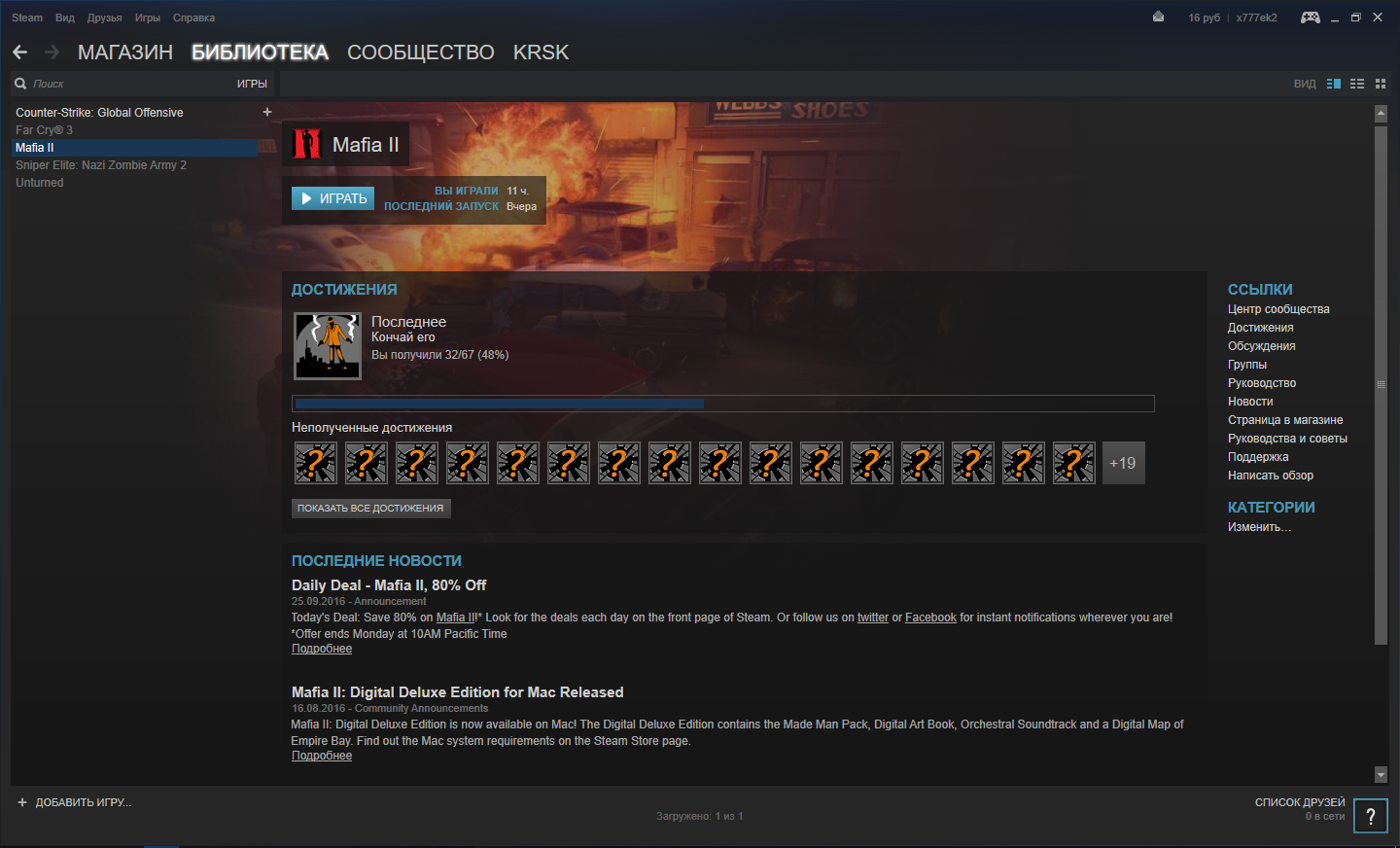Open Руководства и советы link

click(x=1287, y=439)
